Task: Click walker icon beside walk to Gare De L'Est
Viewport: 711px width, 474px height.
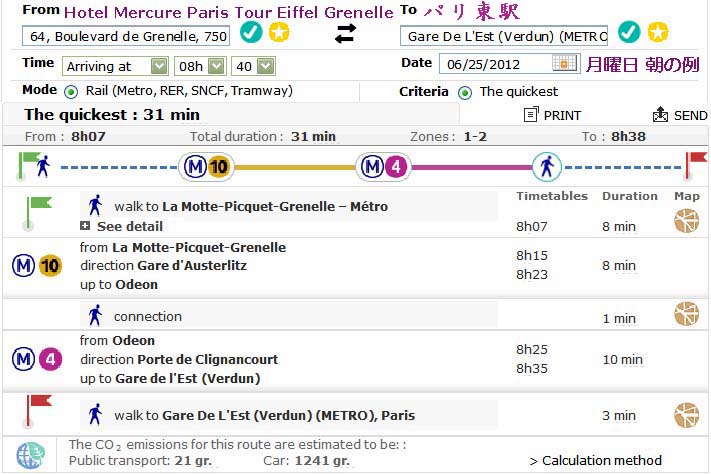Action: (x=95, y=415)
